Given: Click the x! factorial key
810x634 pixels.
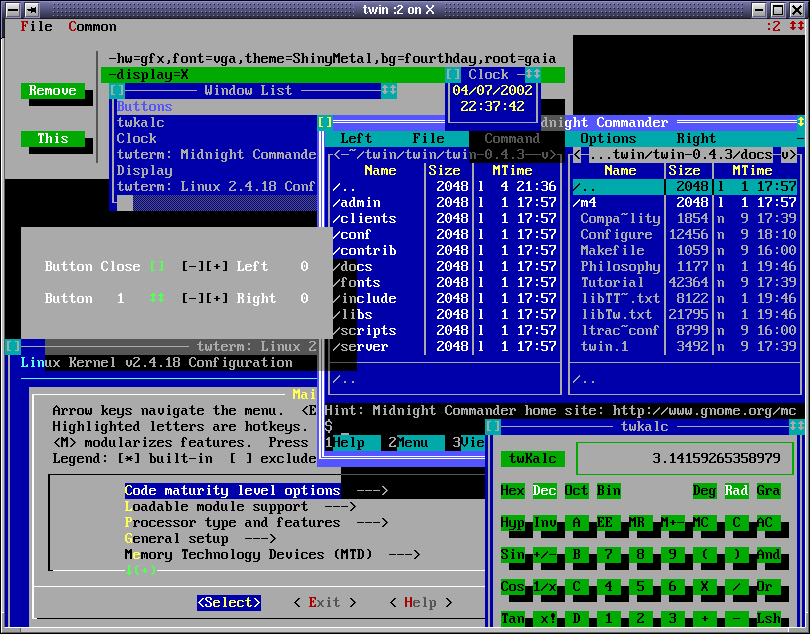Looking at the screenshot, I should coord(545,619).
